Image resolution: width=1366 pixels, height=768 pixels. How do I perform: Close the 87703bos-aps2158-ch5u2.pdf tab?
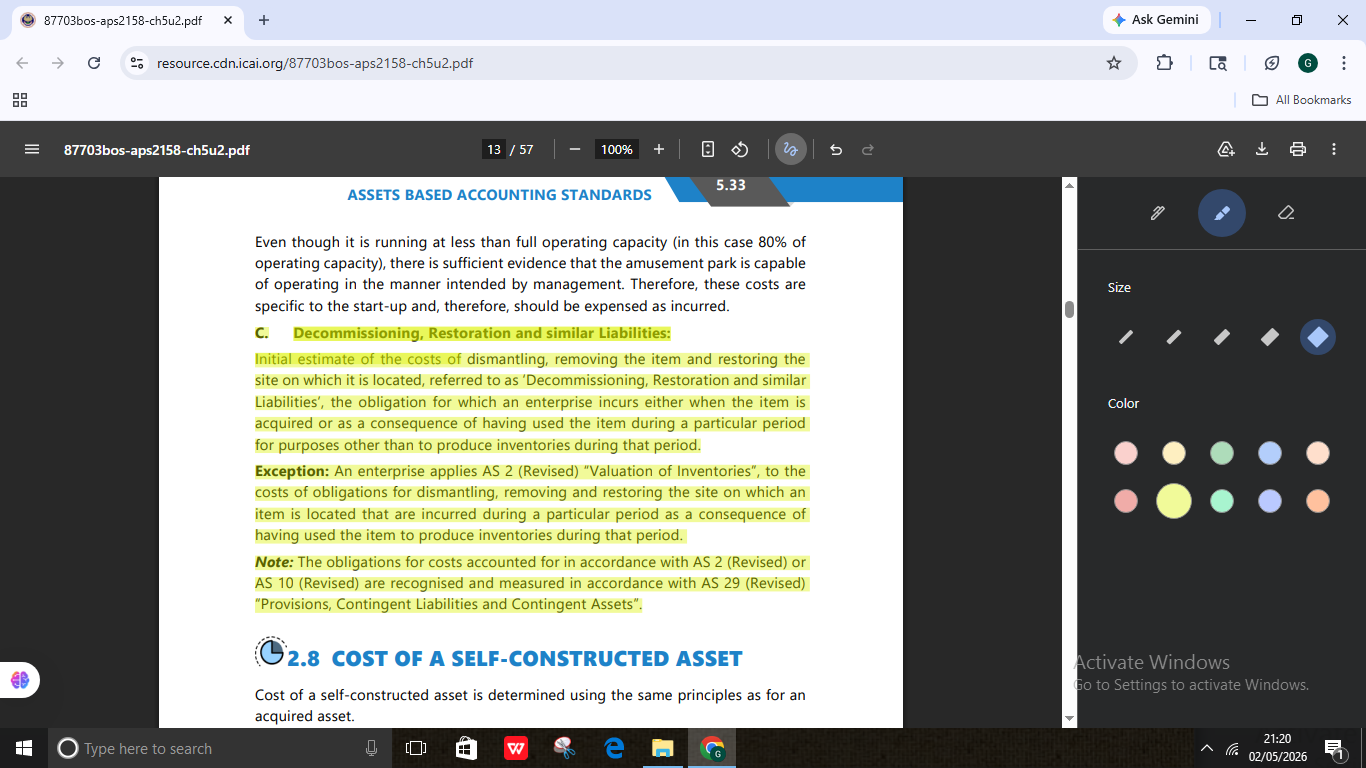(x=227, y=20)
